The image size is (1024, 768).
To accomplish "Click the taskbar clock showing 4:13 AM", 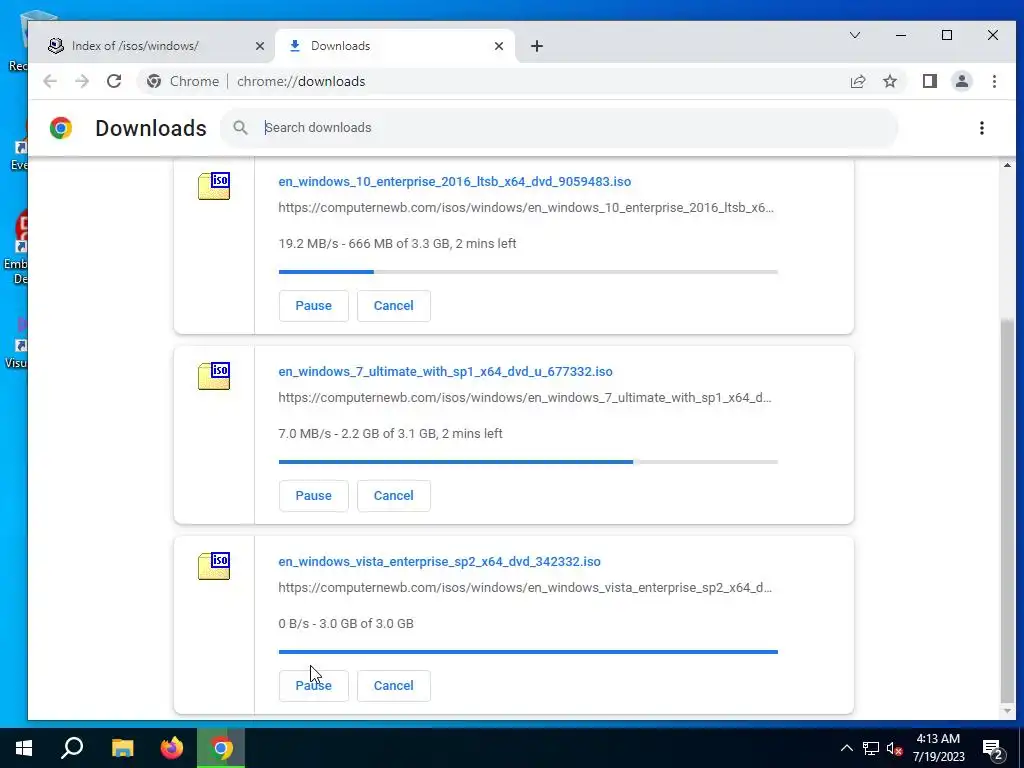I will tap(938, 748).
